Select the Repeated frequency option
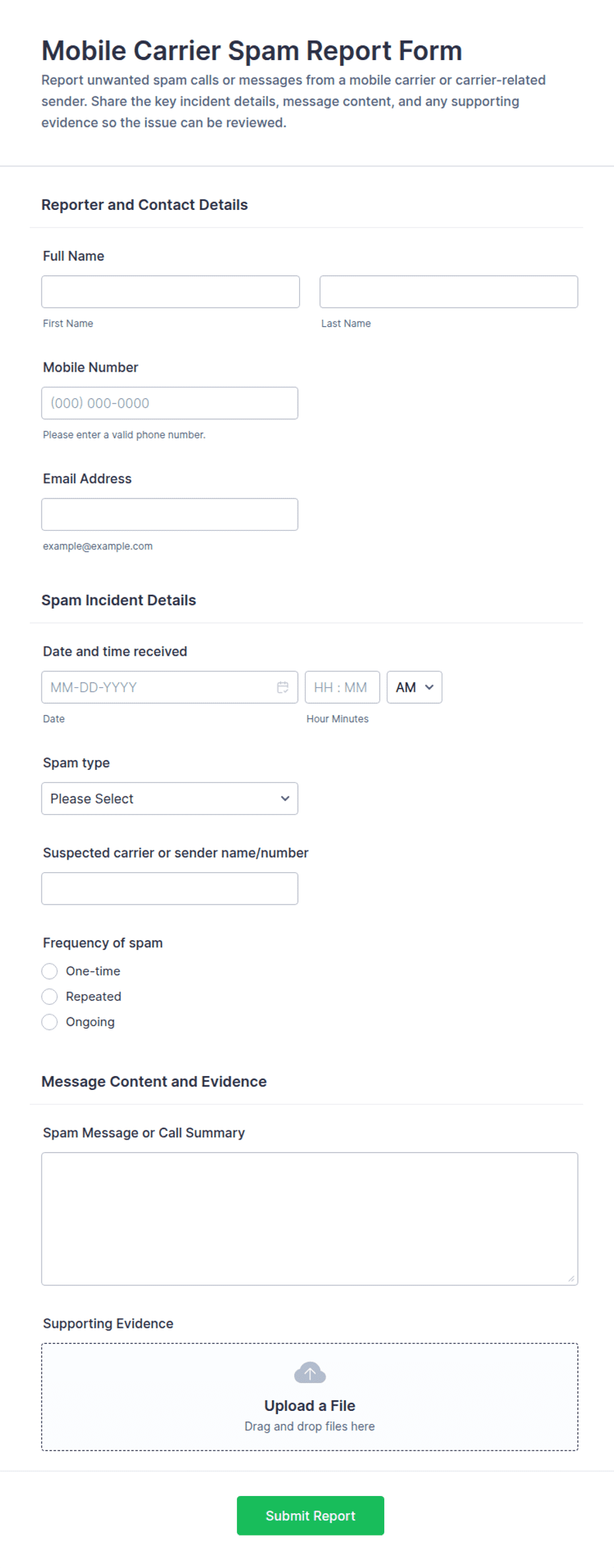The height and width of the screenshot is (1568, 614). (x=50, y=996)
